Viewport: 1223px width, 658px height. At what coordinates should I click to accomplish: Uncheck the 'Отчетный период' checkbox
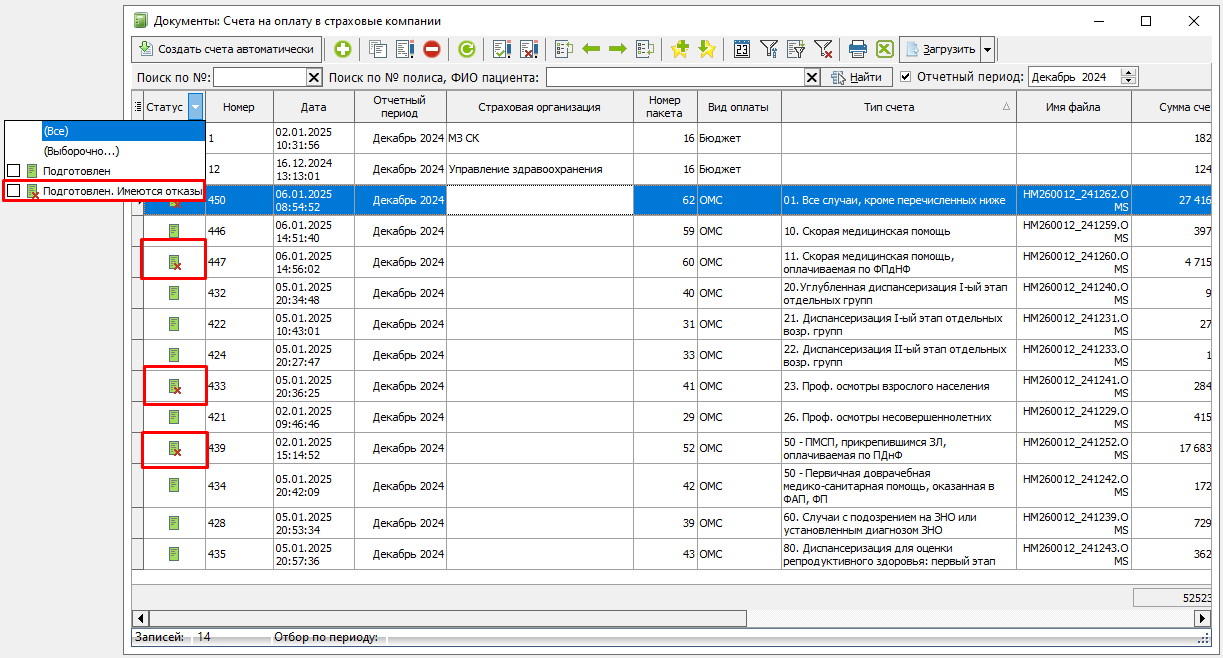906,77
